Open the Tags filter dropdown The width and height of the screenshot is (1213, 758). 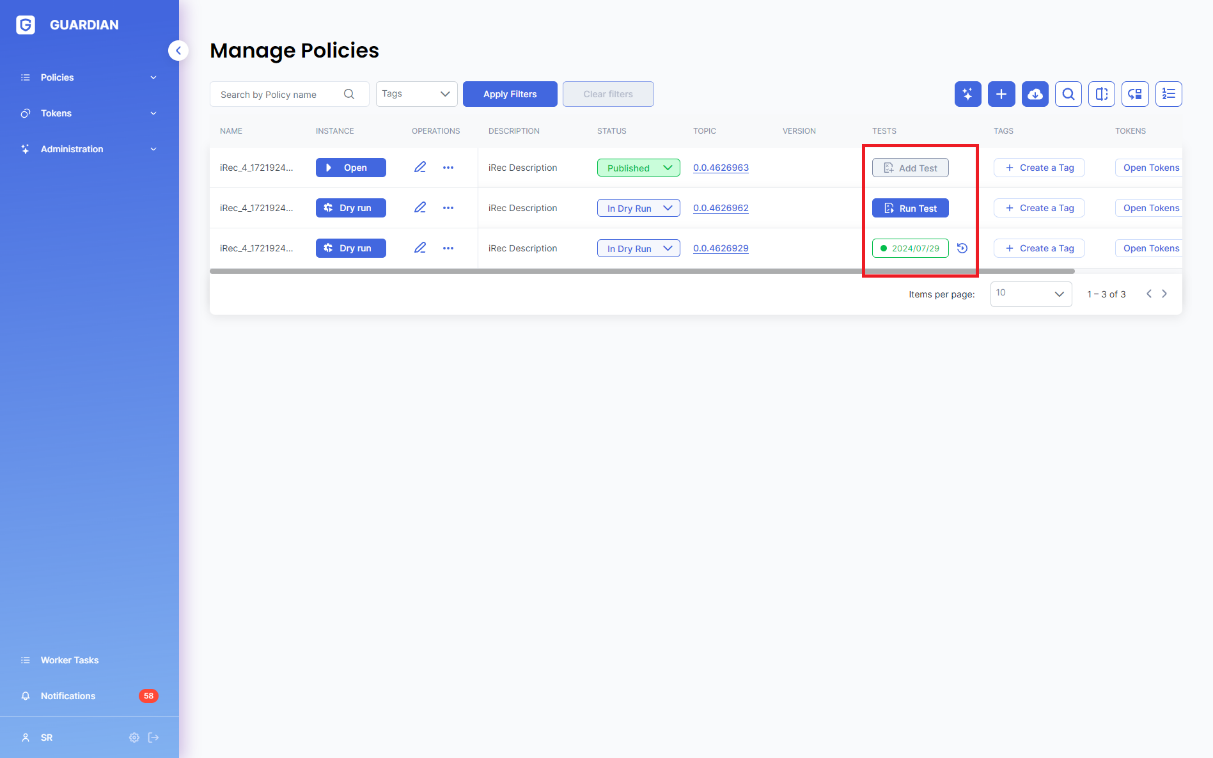(417, 94)
